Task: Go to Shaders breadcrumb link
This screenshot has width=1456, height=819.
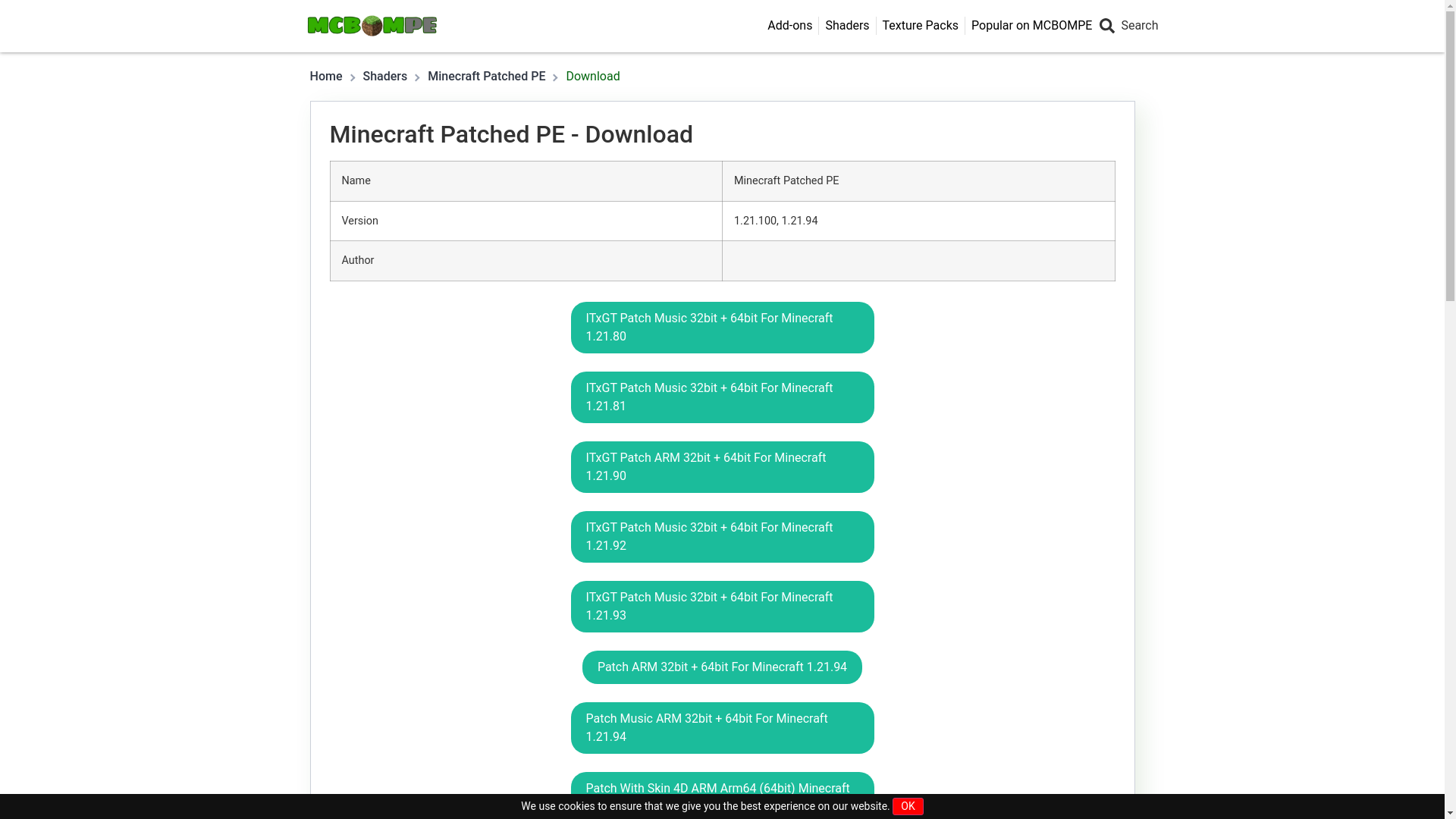Action: click(384, 77)
